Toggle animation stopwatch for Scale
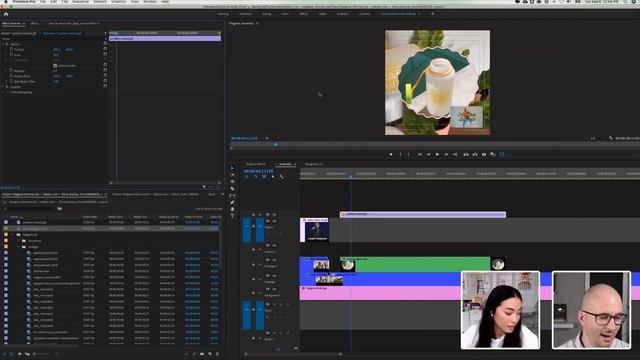This screenshot has width=640, height=360. click(11, 55)
